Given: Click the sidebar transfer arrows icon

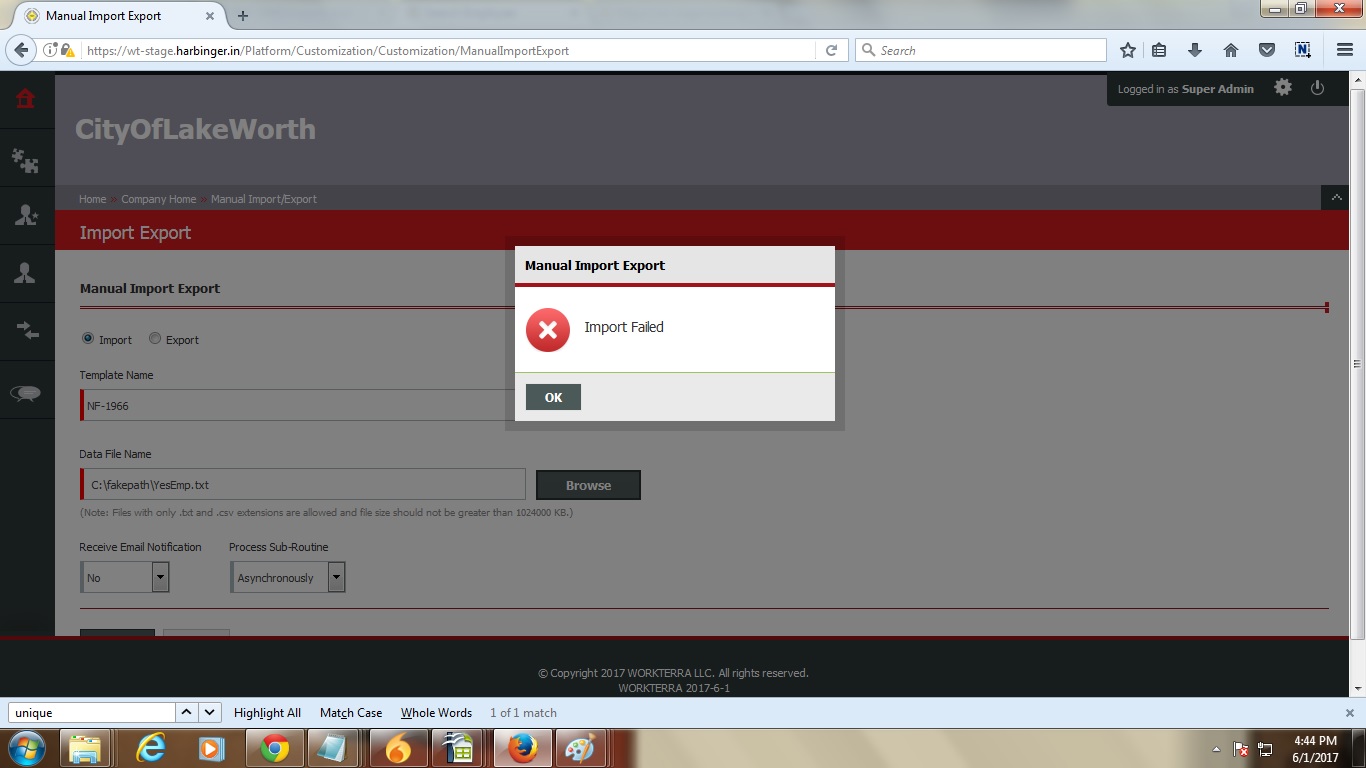Looking at the screenshot, I should (x=26, y=331).
